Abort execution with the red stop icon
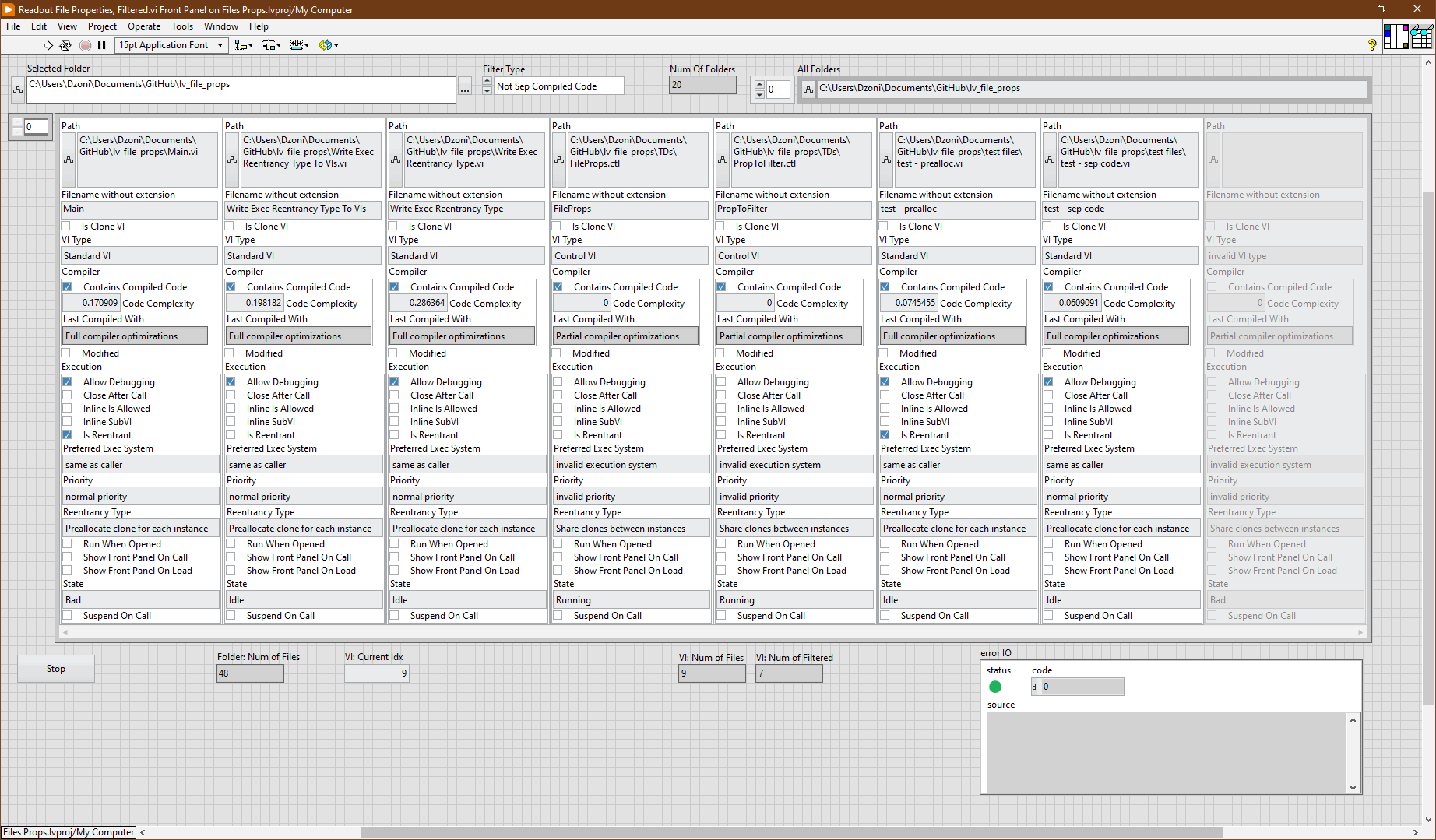 85,45
